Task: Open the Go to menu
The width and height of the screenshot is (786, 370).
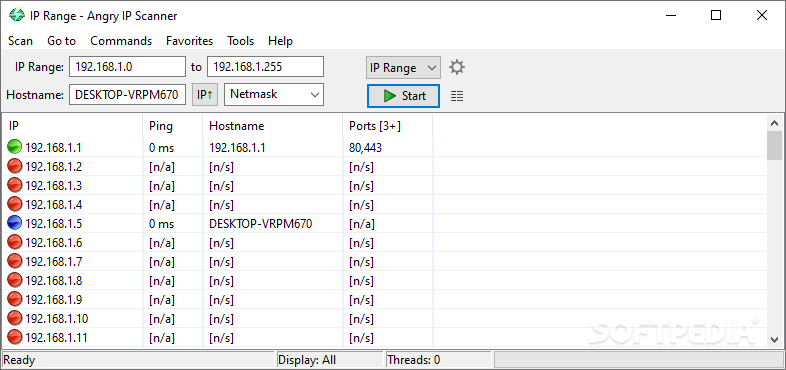Action: click(x=62, y=41)
